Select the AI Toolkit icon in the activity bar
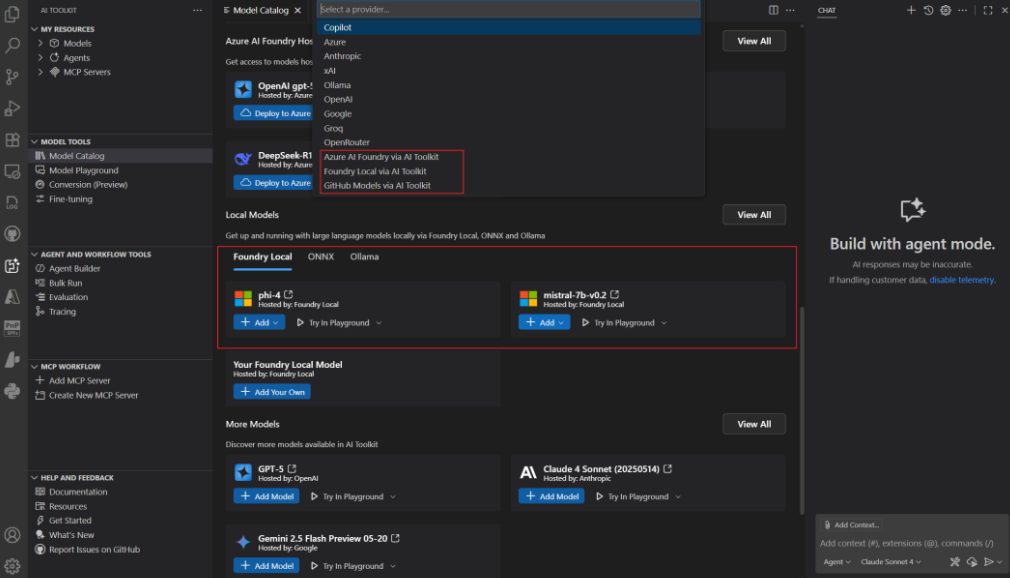 point(13,266)
